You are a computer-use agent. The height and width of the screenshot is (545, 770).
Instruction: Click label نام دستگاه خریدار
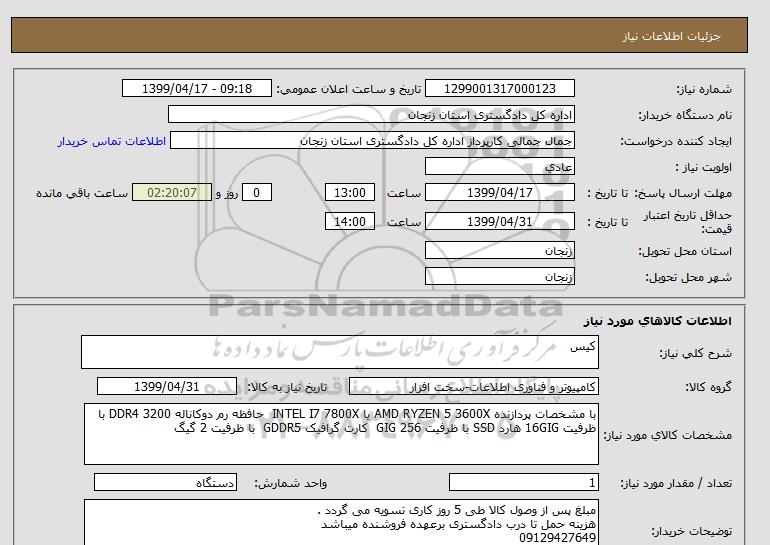(x=685, y=115)
